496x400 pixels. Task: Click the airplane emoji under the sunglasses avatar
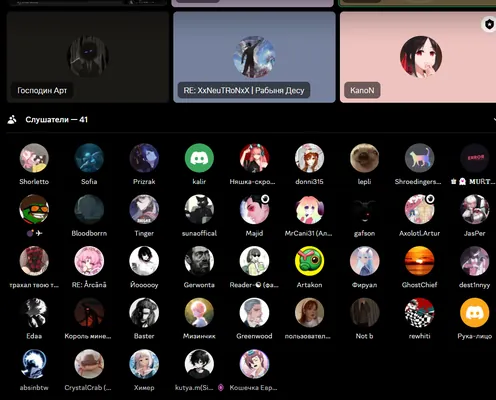(x=39, y=233)
